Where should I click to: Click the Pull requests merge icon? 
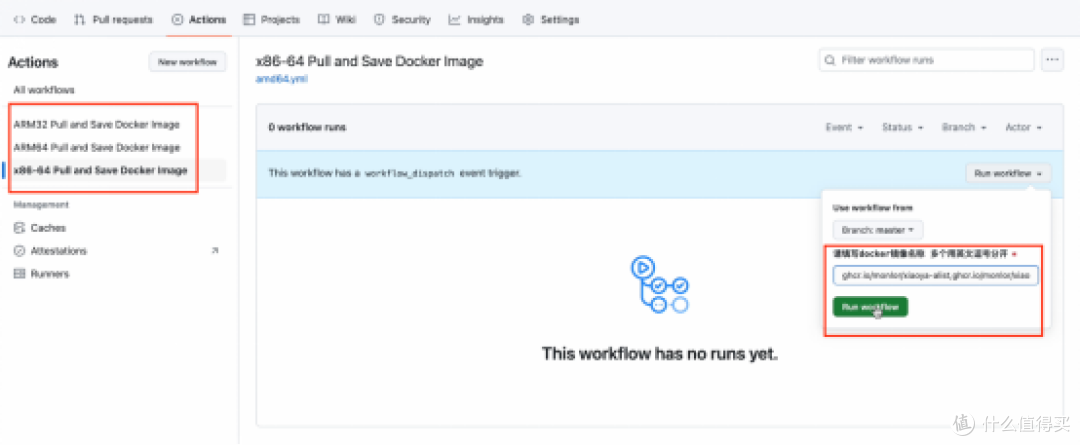79,20
